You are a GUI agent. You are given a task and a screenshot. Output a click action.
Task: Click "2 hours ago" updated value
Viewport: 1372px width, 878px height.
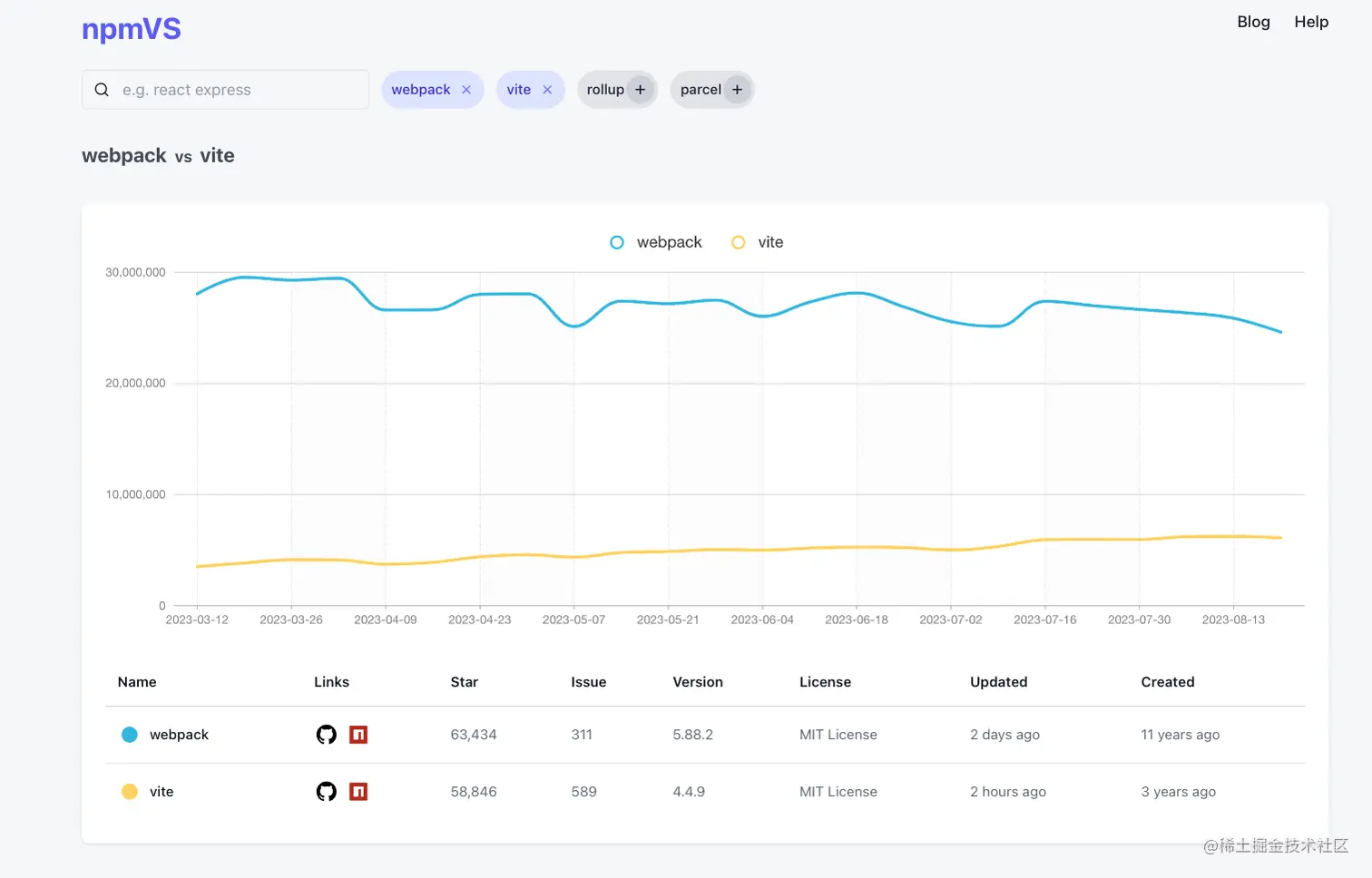tap(1008, 792)
